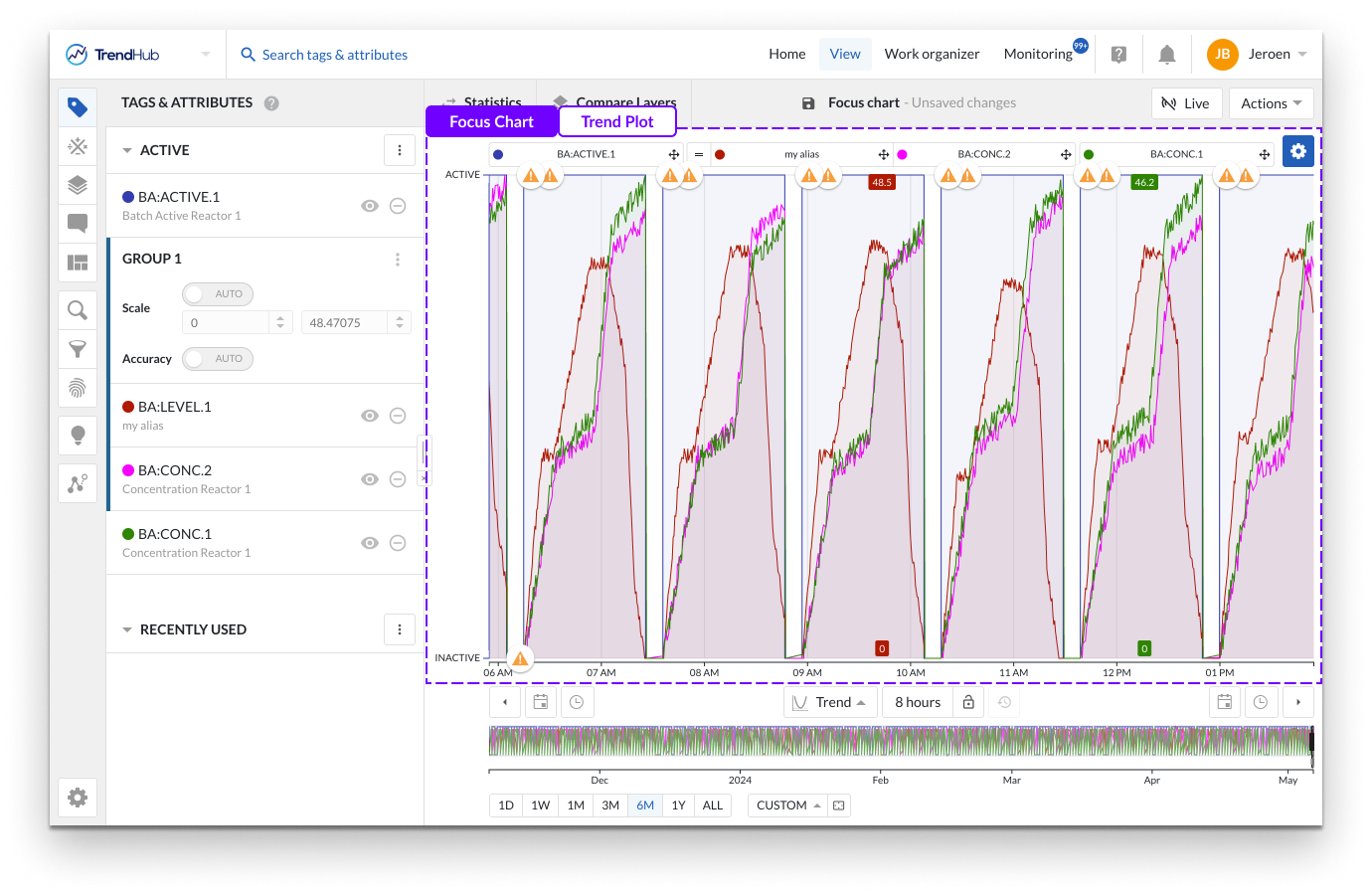Switch to the Trend Plot tab

[617, 121]
